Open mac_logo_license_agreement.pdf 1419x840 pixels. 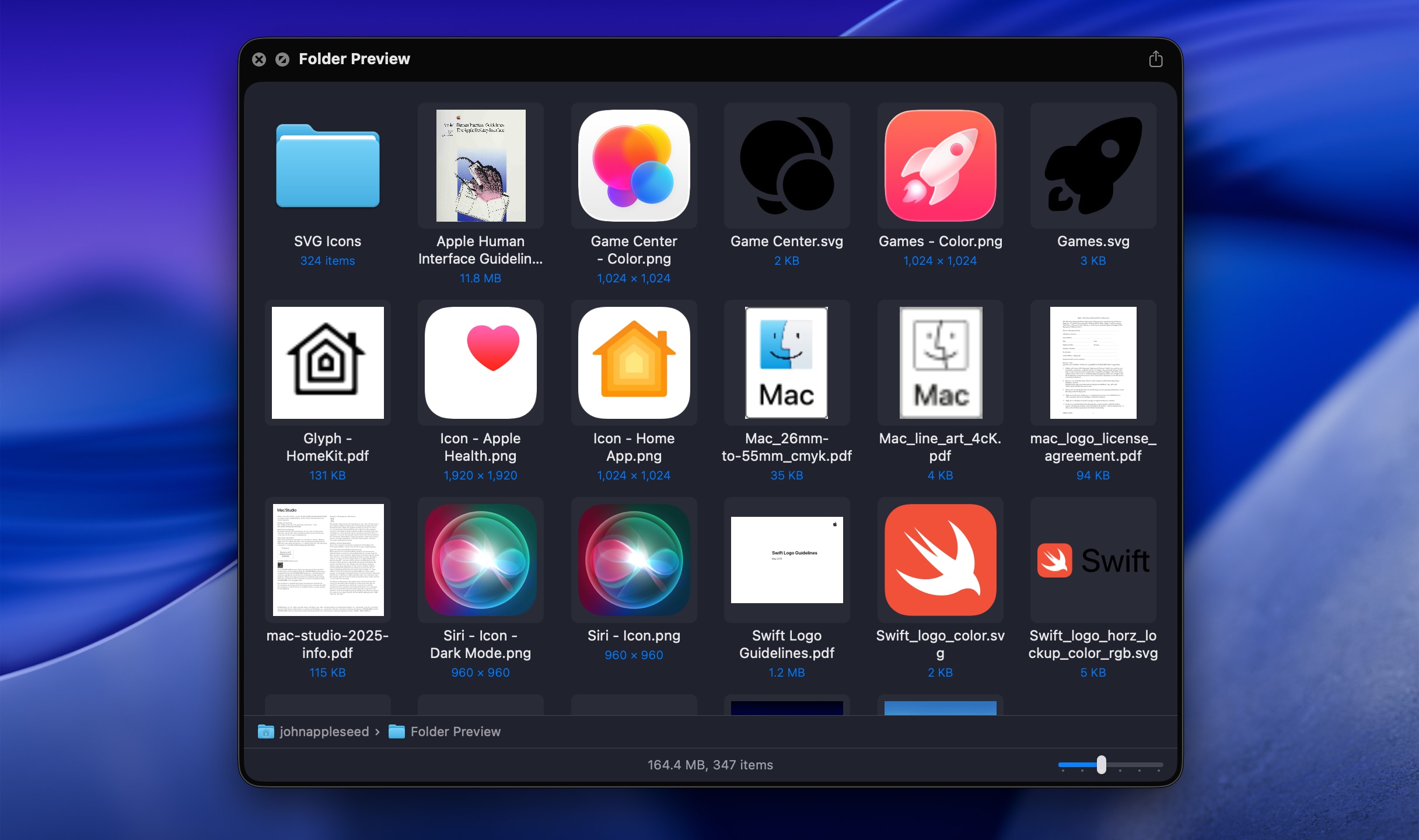[1092, 363]
